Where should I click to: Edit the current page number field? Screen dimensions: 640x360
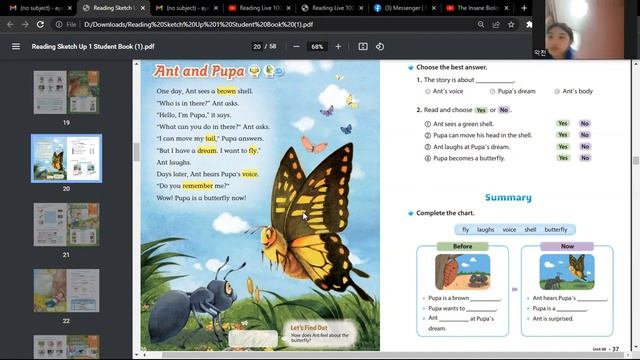point(257,47)
